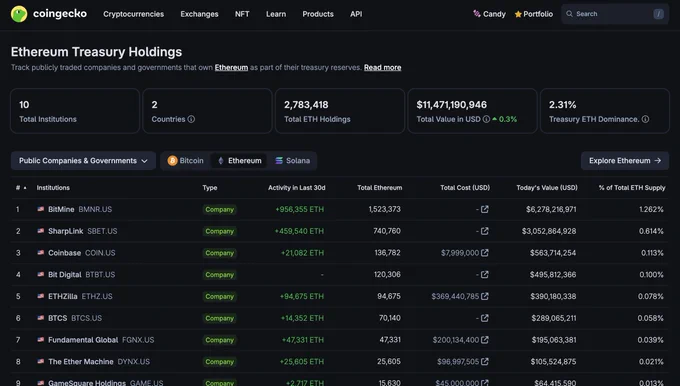Open NFT menu
Viewport: 680px width, 386px height.
click(x=242, y=14)
